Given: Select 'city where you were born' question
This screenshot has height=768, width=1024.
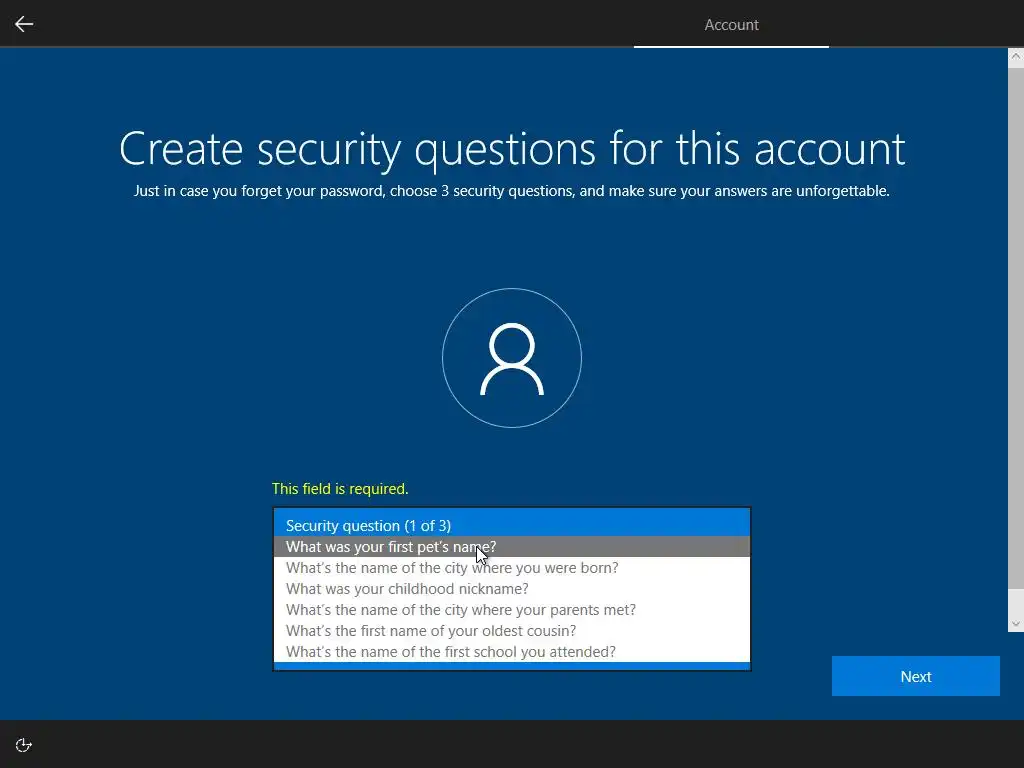Looking at the screenshot, I should (x=512, y=568).
